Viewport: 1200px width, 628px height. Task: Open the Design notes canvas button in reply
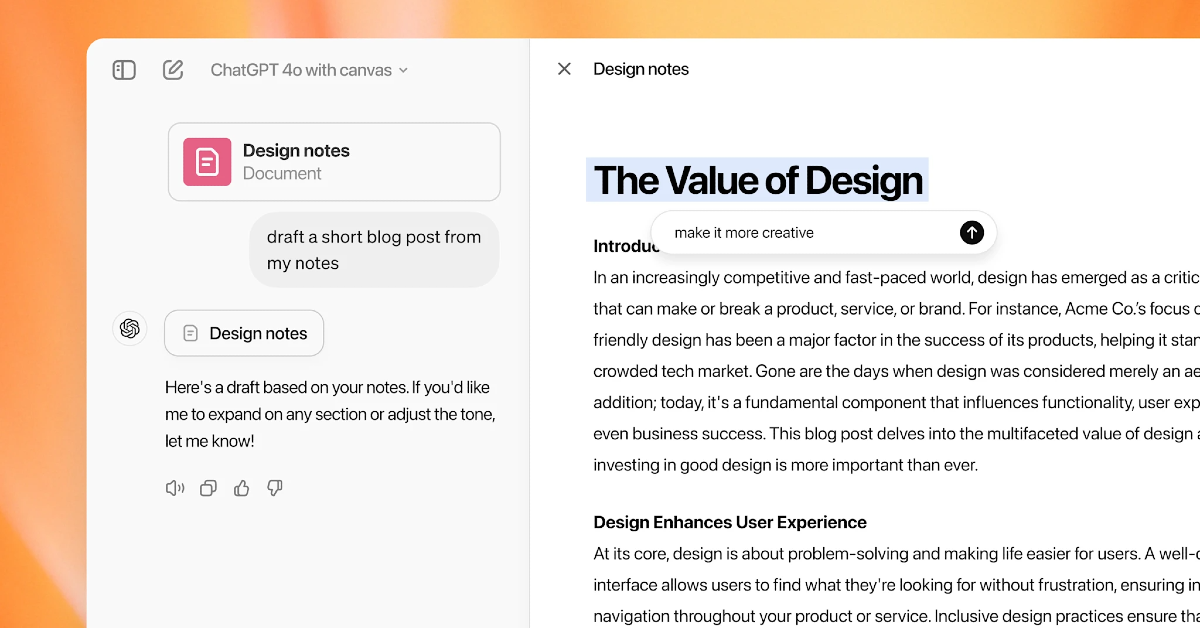tap(244, 333)
